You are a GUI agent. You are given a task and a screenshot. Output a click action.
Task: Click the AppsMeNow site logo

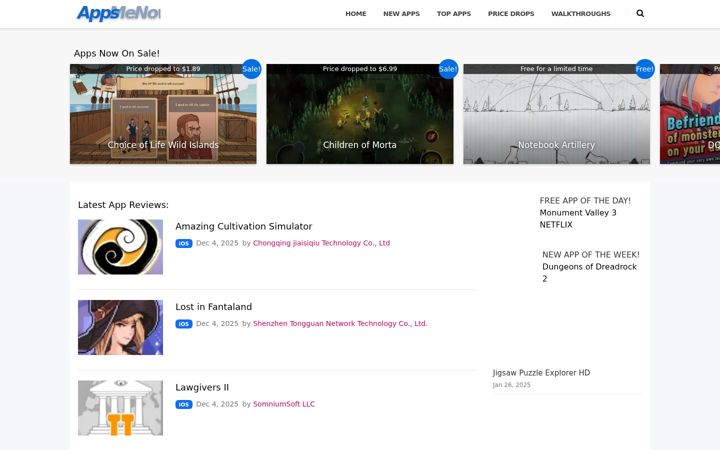pyautogui.click(x=118, y=13)
